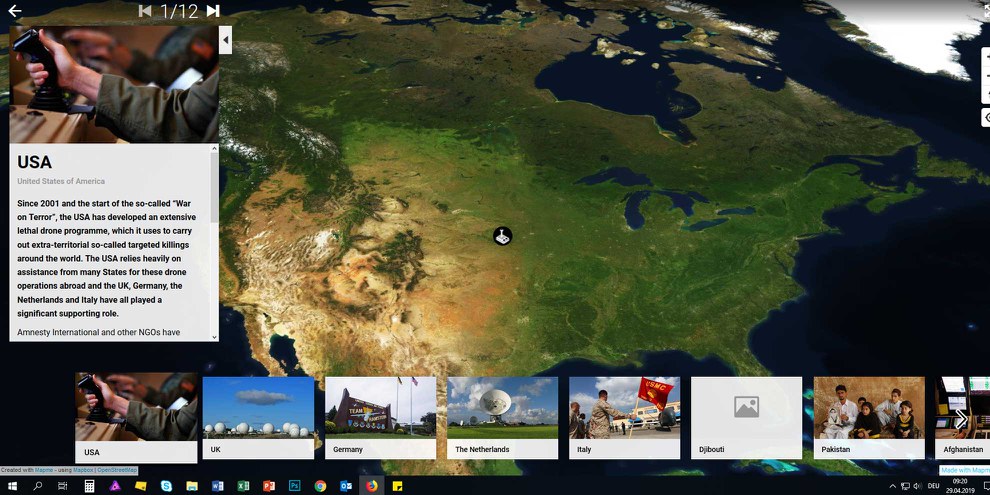The width and height of the screenshot is (990, 495).
Task: Open The Netherlands location card
Action: tap(503, 417)
